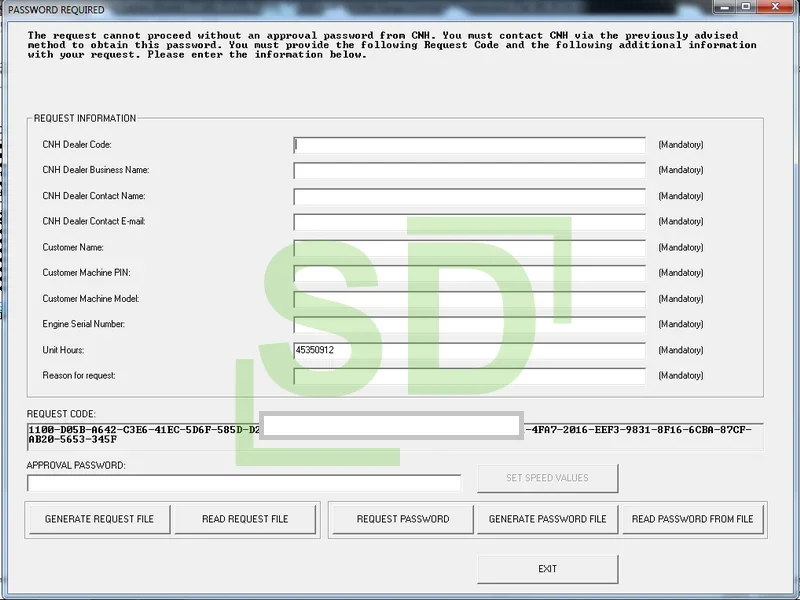This screenshot has height=600, width=800.
Task: Click the Generate Password File button
Action: click(x=547, y=519)
